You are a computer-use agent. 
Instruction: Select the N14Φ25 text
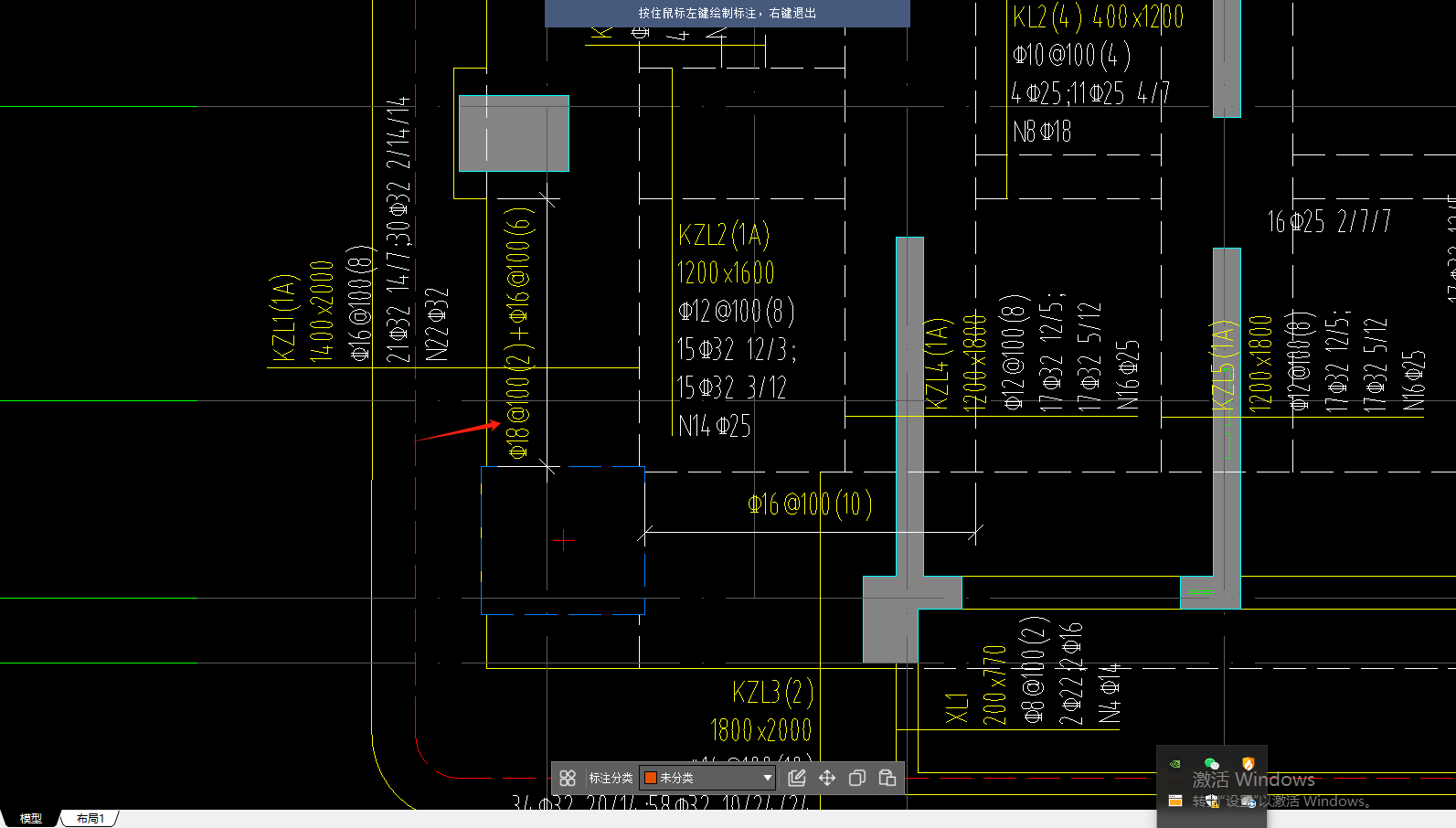click(714, 426)
